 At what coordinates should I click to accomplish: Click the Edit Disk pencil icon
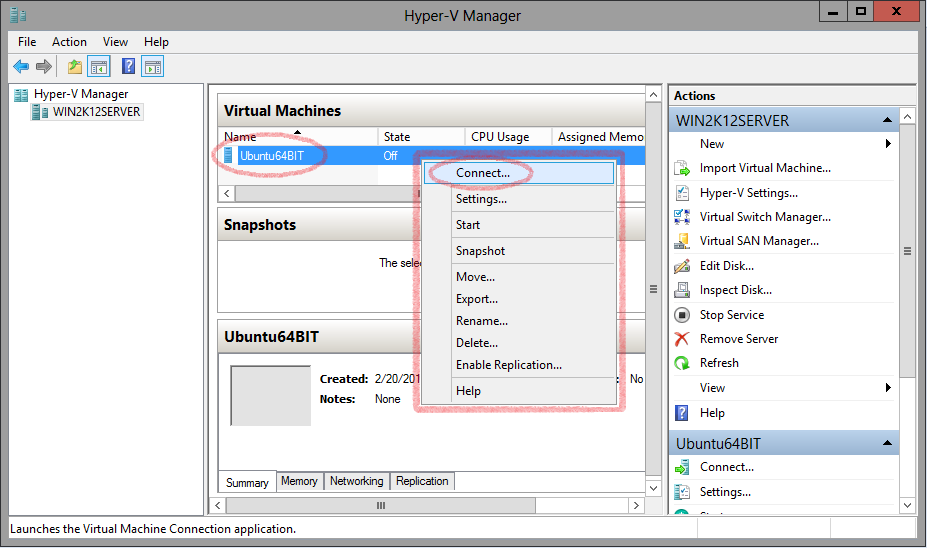click(x=682, y=266)
